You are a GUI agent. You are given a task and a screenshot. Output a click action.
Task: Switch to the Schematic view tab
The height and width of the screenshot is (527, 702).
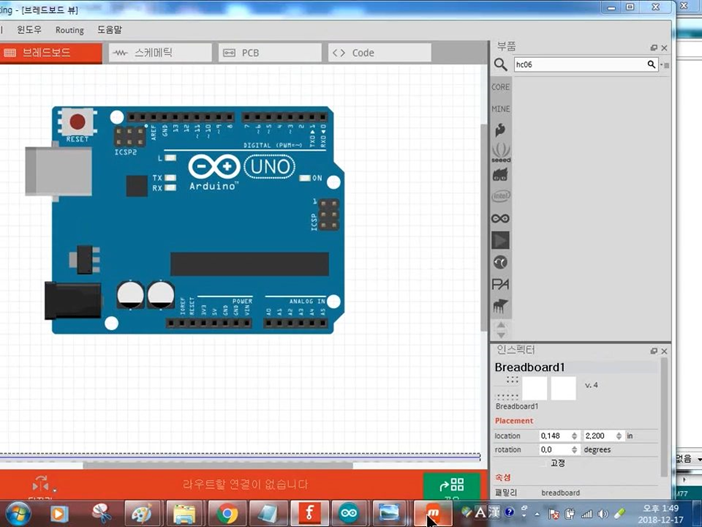click(x=160, y=53)
